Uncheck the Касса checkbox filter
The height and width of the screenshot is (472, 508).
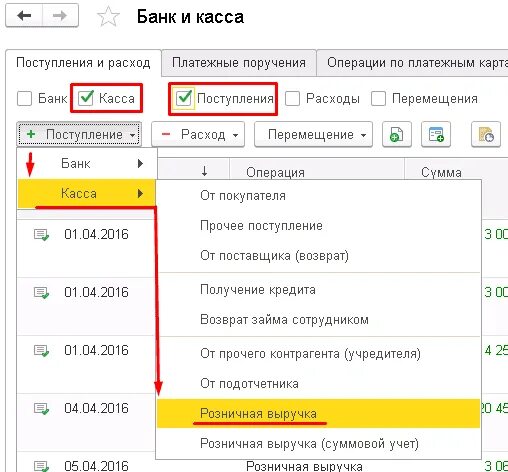tap(86, 98)
